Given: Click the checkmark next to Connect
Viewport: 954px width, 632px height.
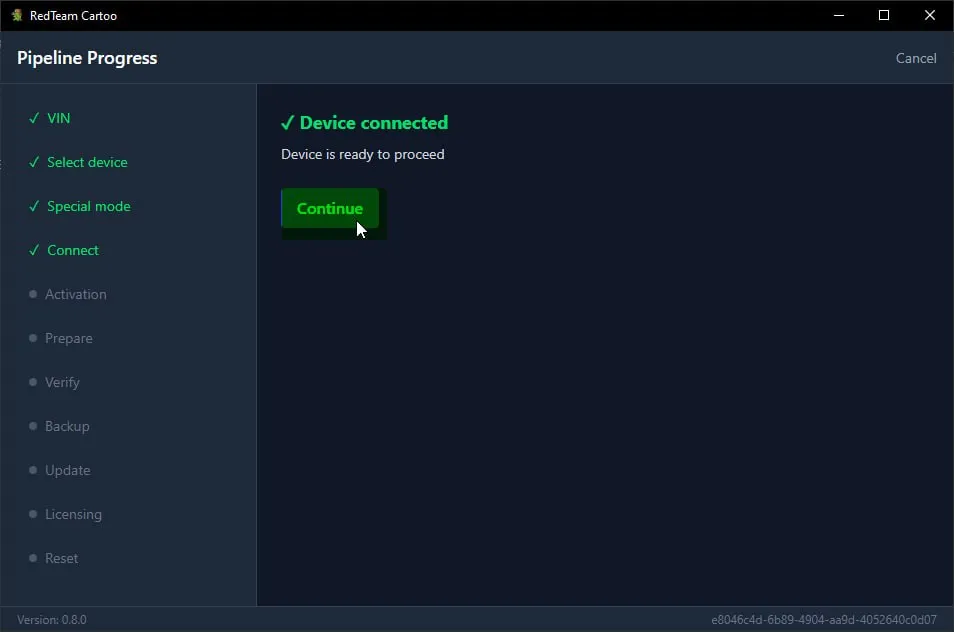Looking at the screenshot, I should pos(34,250).
